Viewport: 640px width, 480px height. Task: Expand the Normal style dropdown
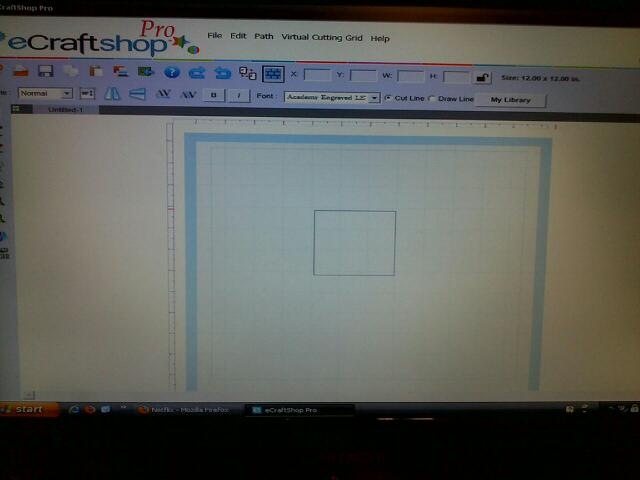(45, 93)
